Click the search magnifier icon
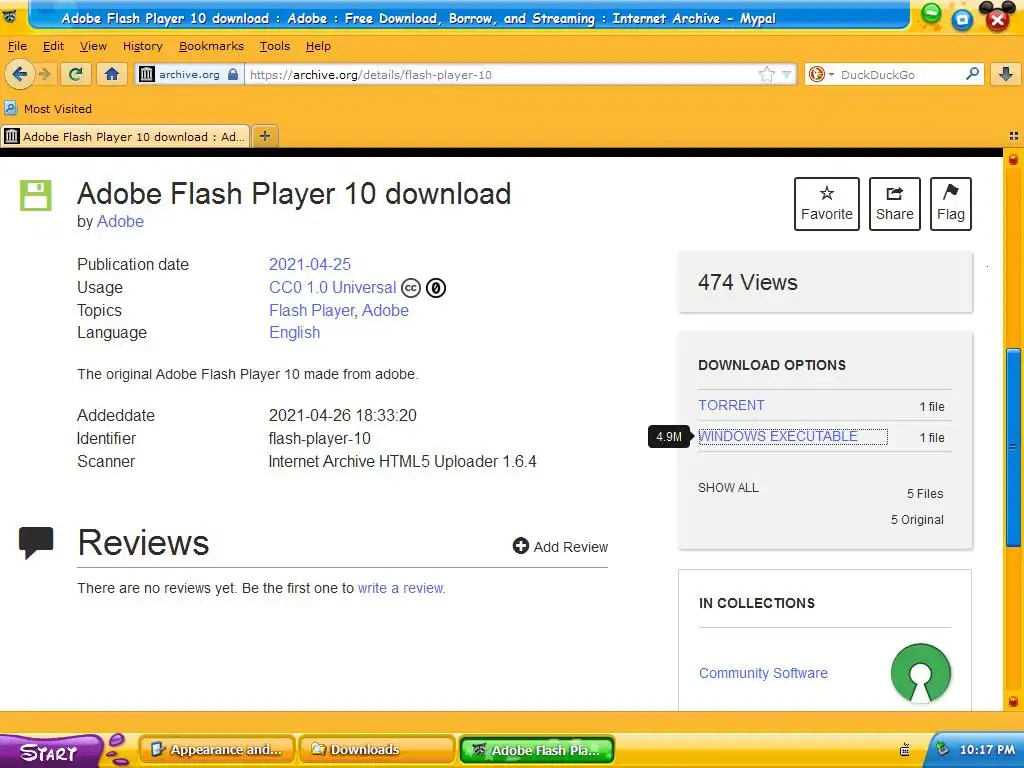Screen dimensions: 1024x768 (972, 74)
